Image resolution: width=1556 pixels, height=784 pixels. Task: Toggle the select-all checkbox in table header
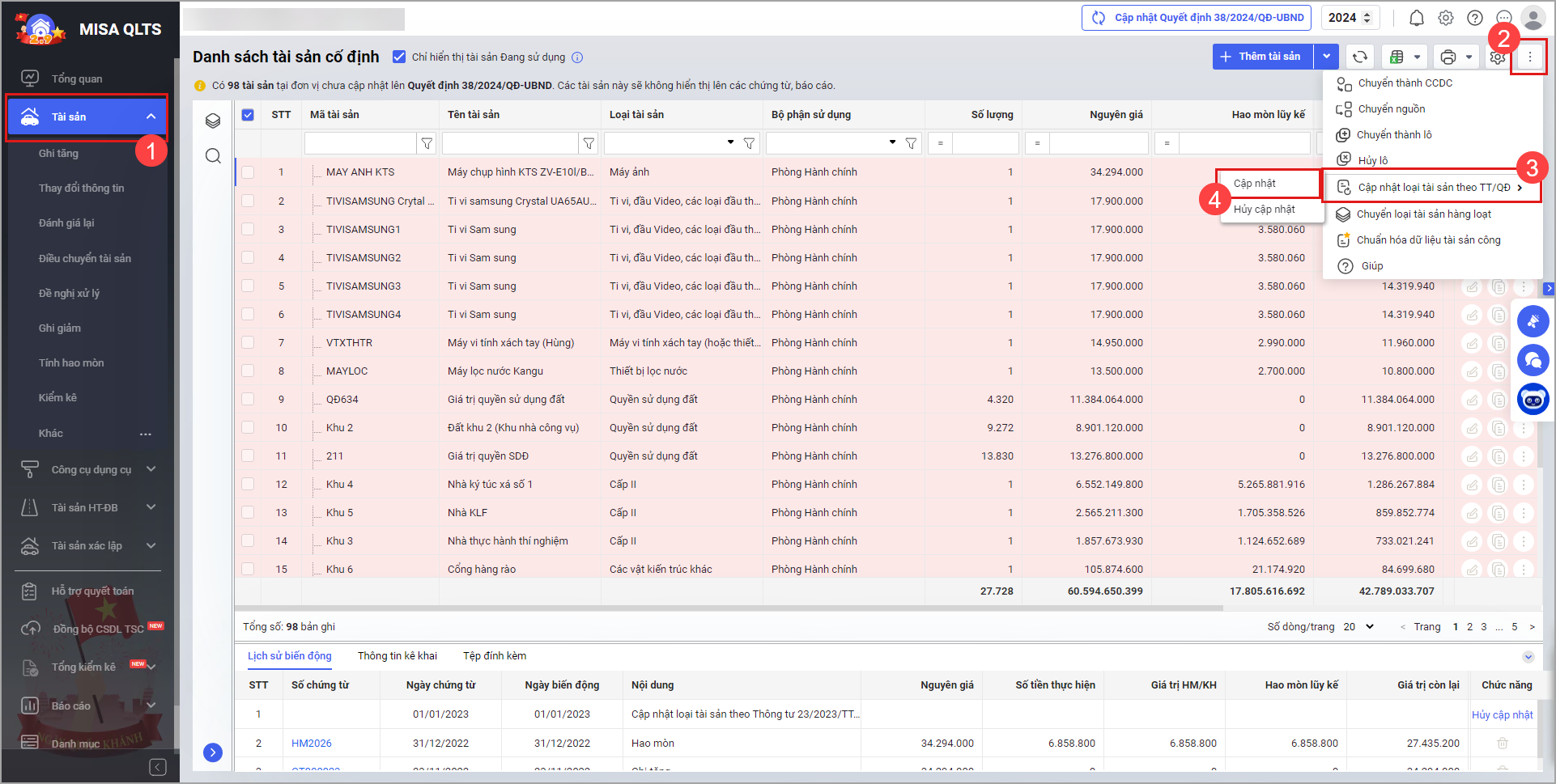tap(248, 115)
